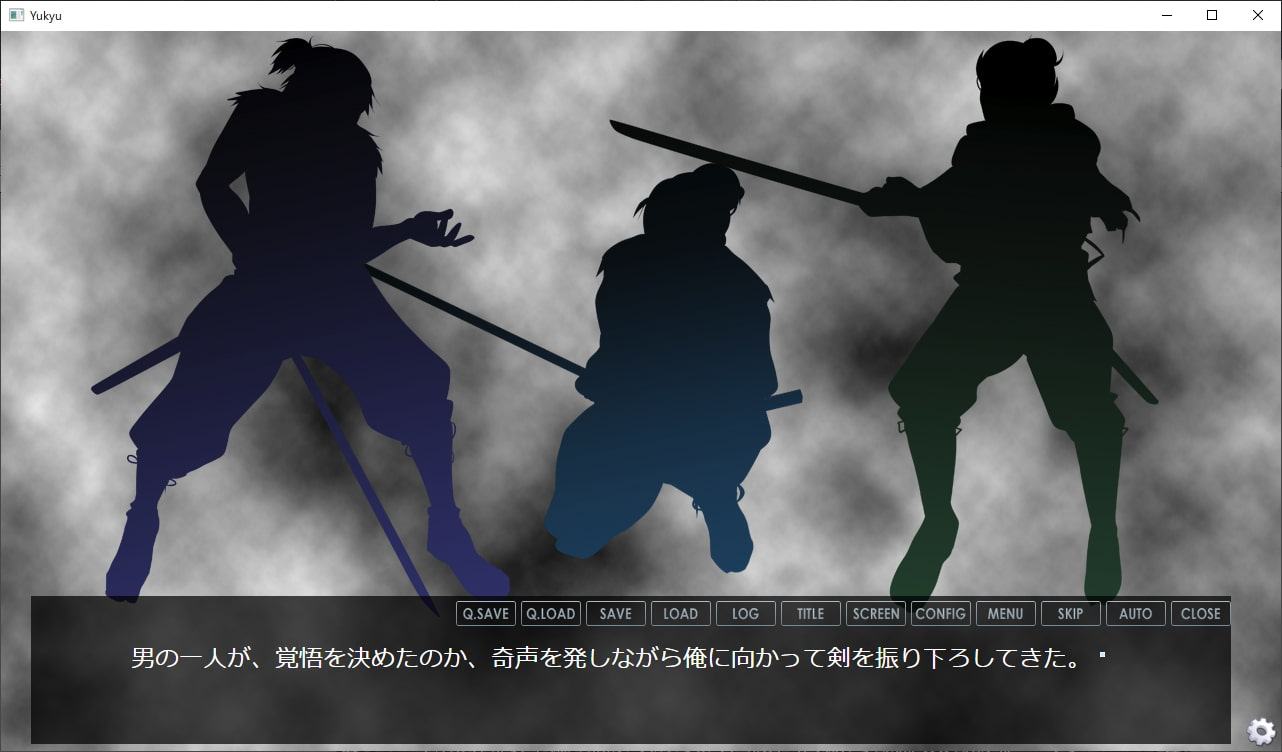Enable SKIP mode for dialogue

(x=1070, y=614)
